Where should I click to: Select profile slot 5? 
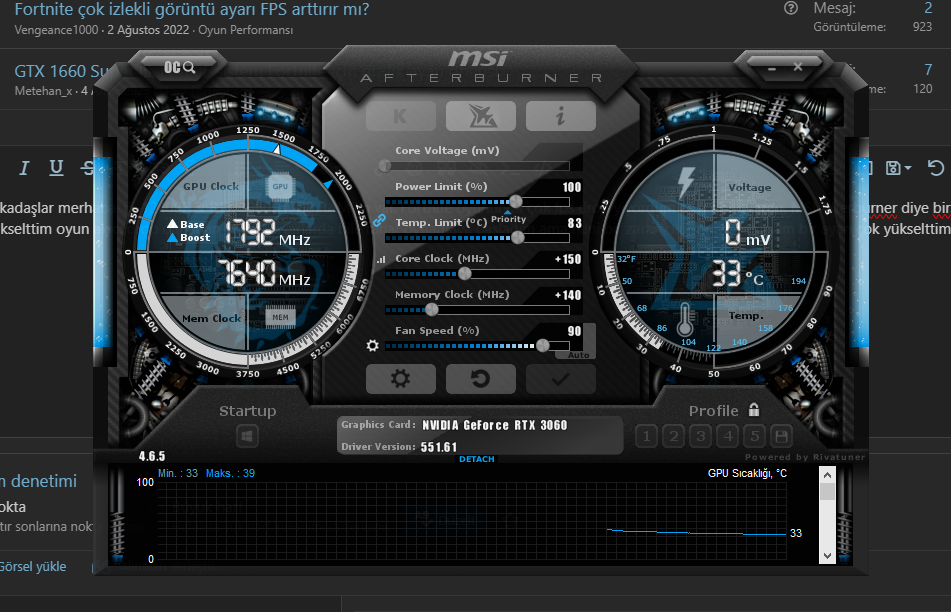pos(755,436)
